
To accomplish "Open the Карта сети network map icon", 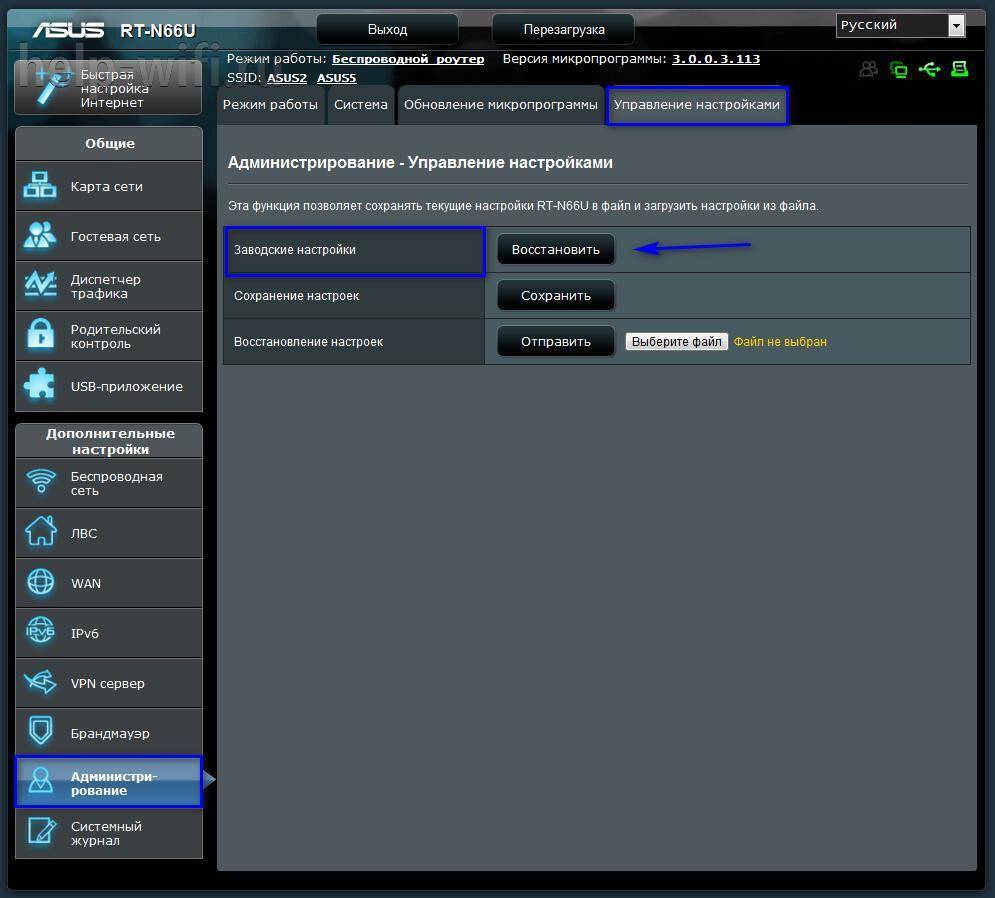I will pyautogui.click(x=41, y=186).
